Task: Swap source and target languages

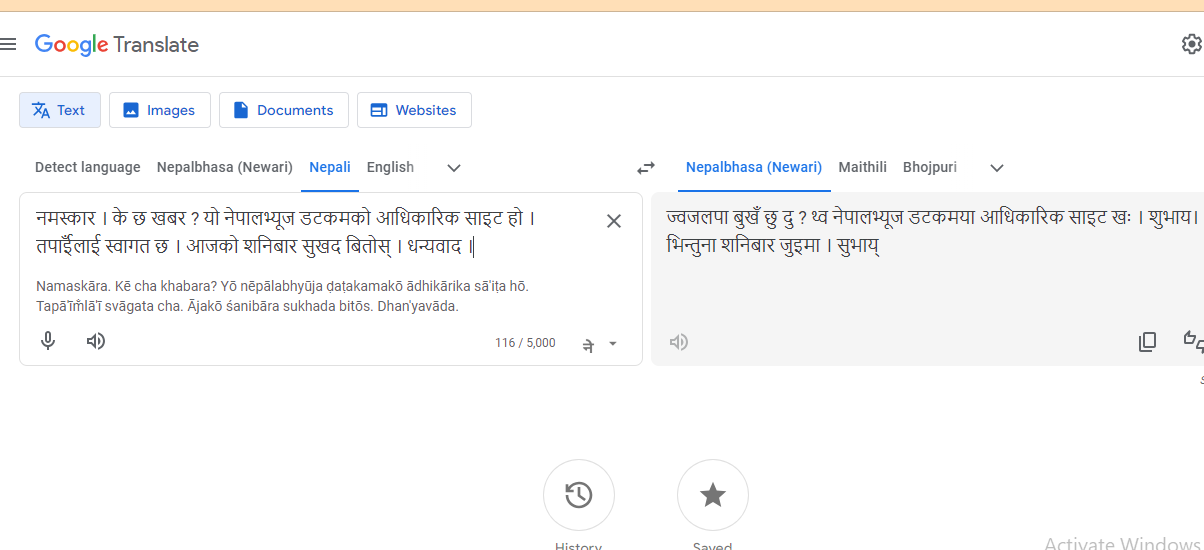Action: pos(646,168)
